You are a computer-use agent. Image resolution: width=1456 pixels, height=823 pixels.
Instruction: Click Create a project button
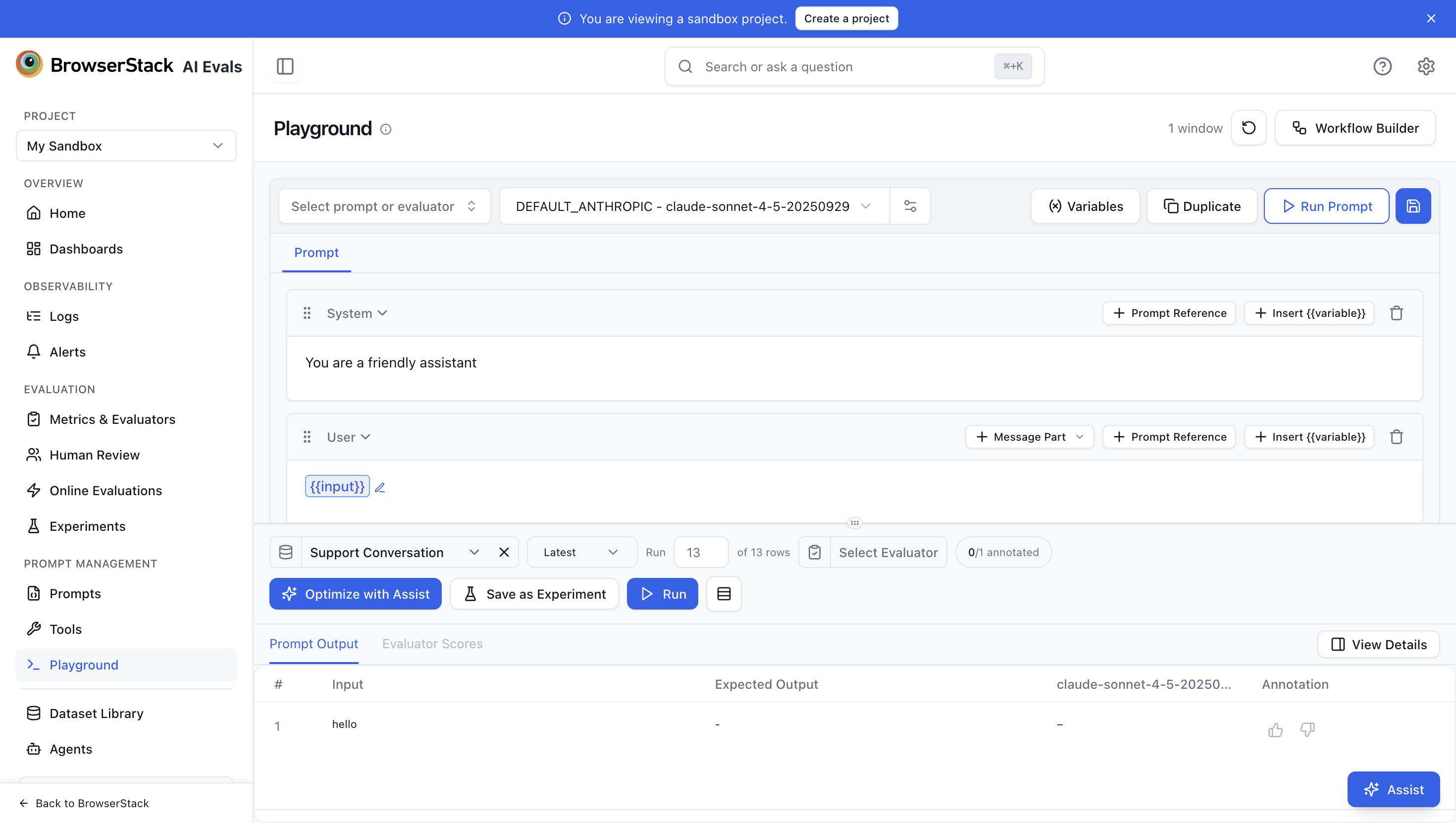tap(846, 19)
